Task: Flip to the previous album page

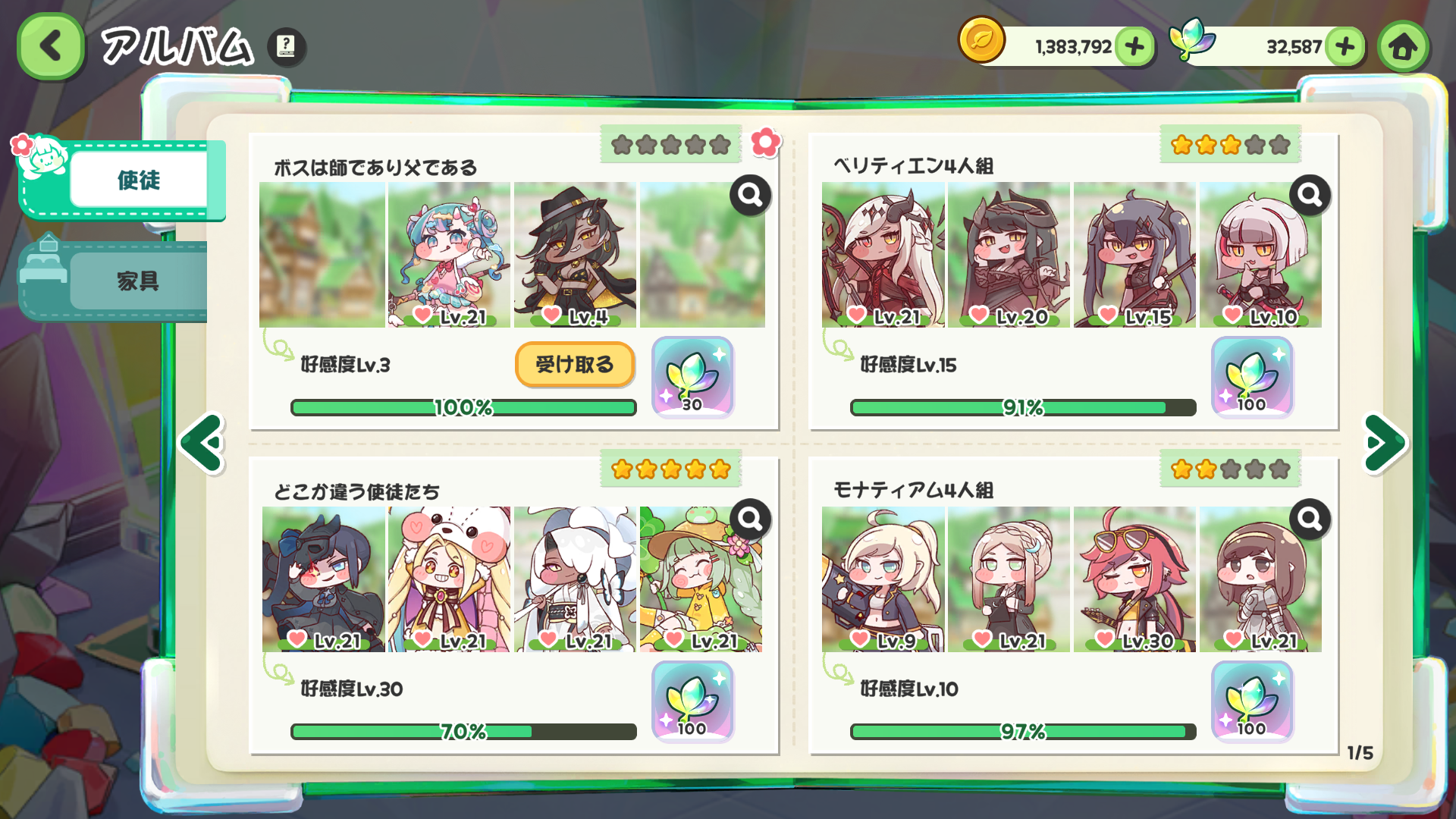Action: (x=202, y=444)
